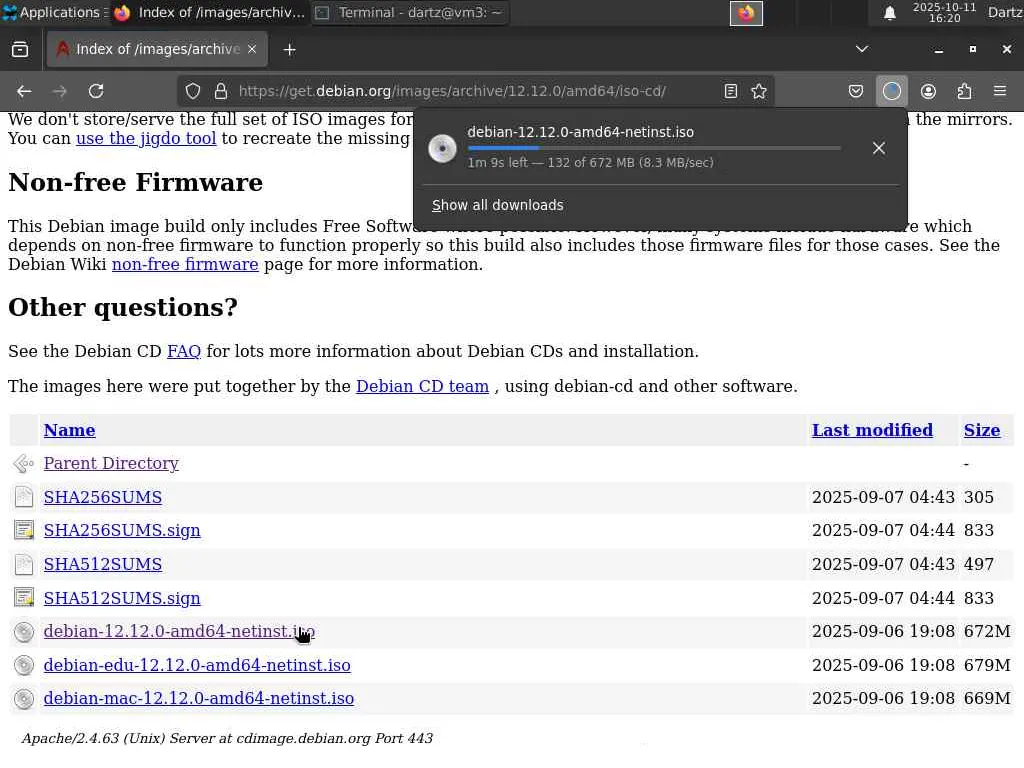Click Show all downloads
This screenshot has width=1024, height=768.
498,205
